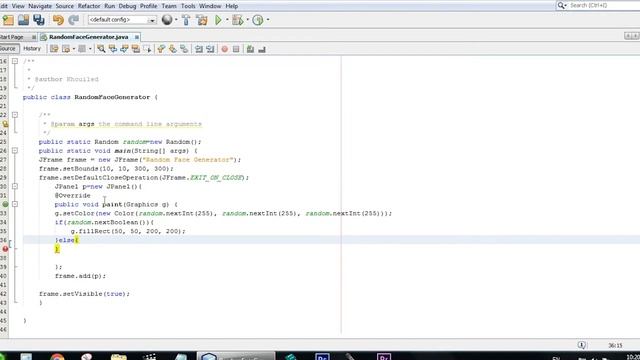
Task: Click the Open Project toolbar icon
Action: click(x=23, y=20)
